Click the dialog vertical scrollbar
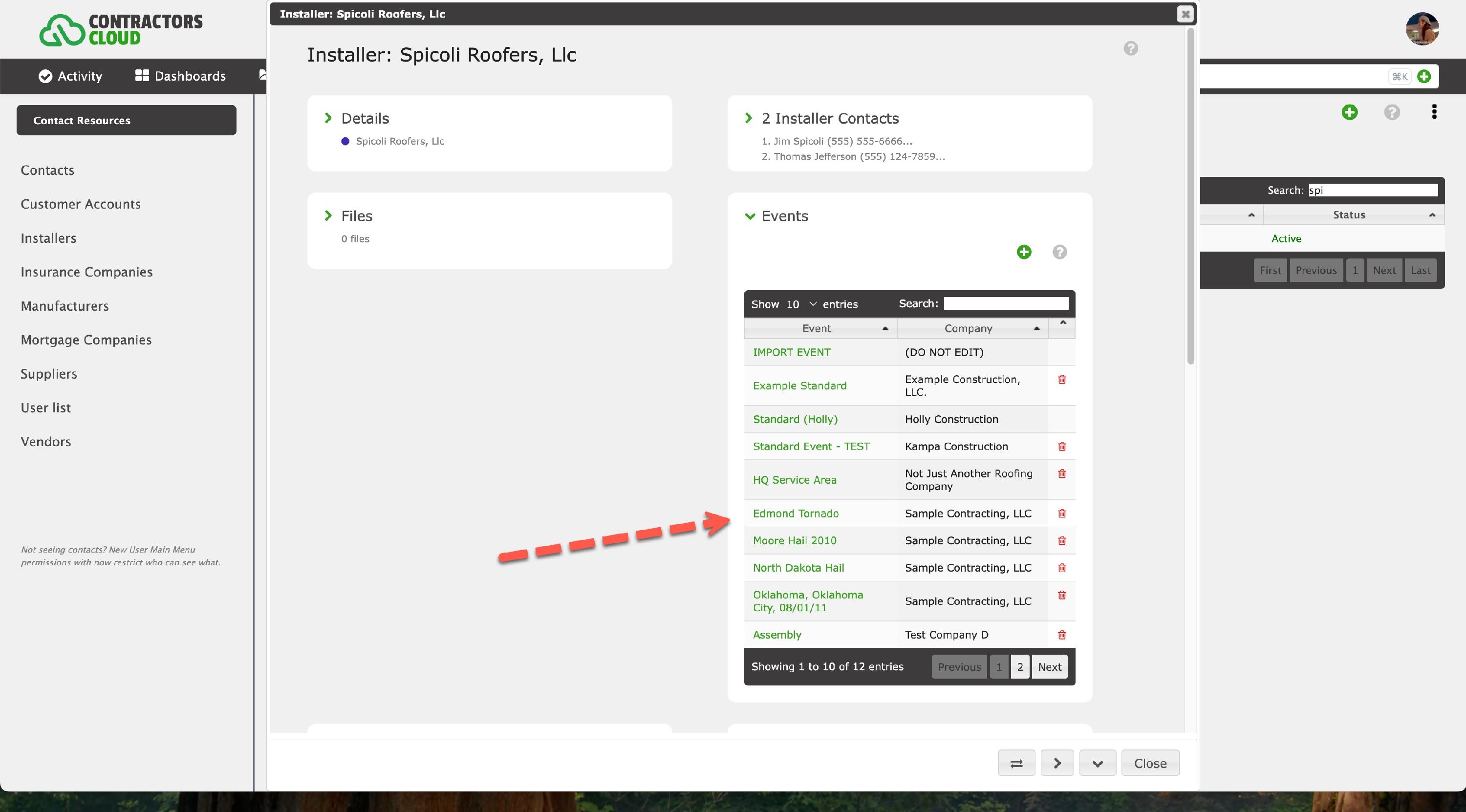 (x=1190, y=196)
